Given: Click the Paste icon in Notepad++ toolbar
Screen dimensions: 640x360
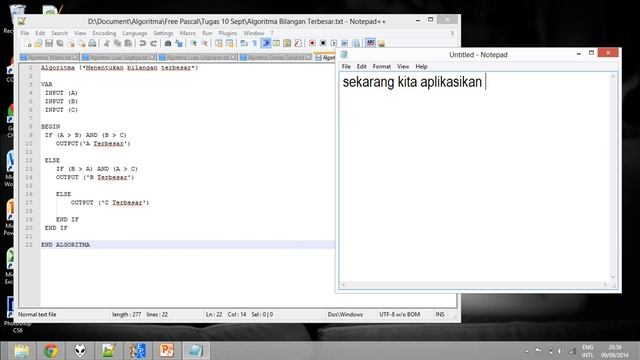Looking at the screenshot, I should tap(128, 44).
